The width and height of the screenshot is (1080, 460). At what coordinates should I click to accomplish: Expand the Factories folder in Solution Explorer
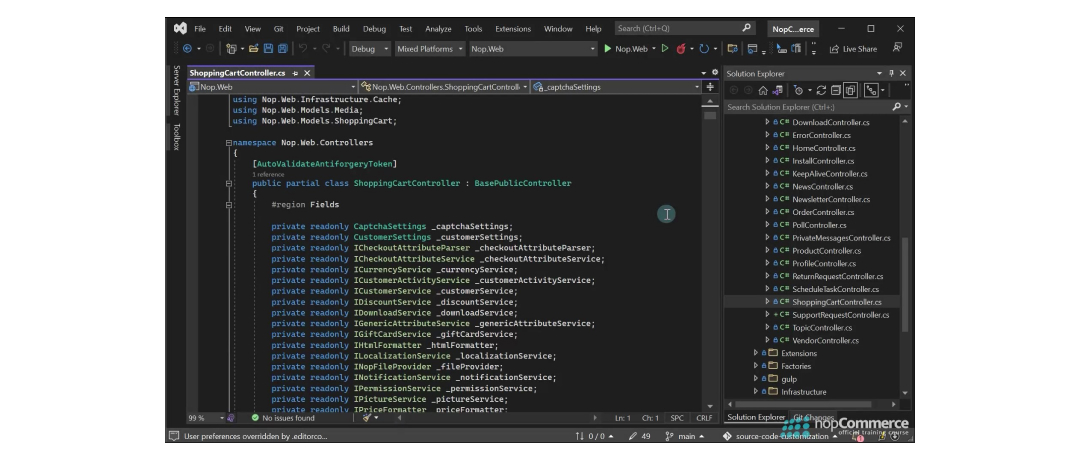pos(756,366)
